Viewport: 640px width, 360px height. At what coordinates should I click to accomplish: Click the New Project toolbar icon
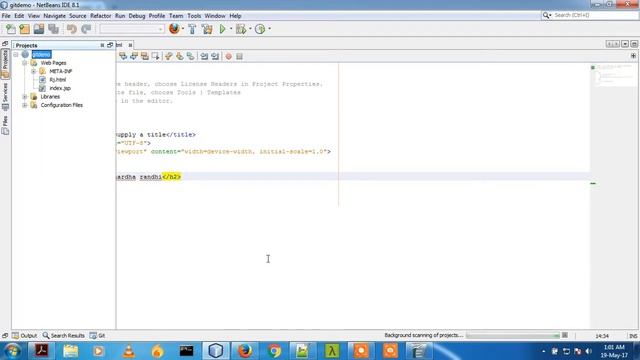24,29
